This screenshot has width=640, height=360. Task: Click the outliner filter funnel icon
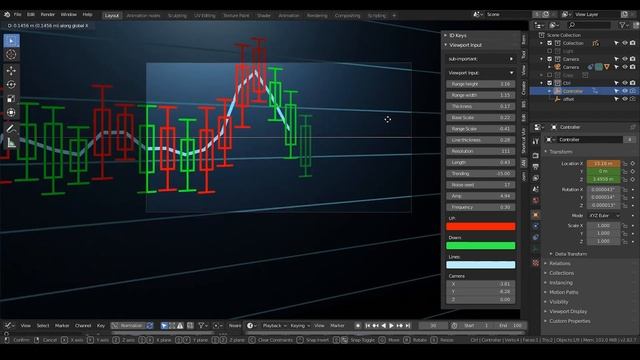point(622,25)
